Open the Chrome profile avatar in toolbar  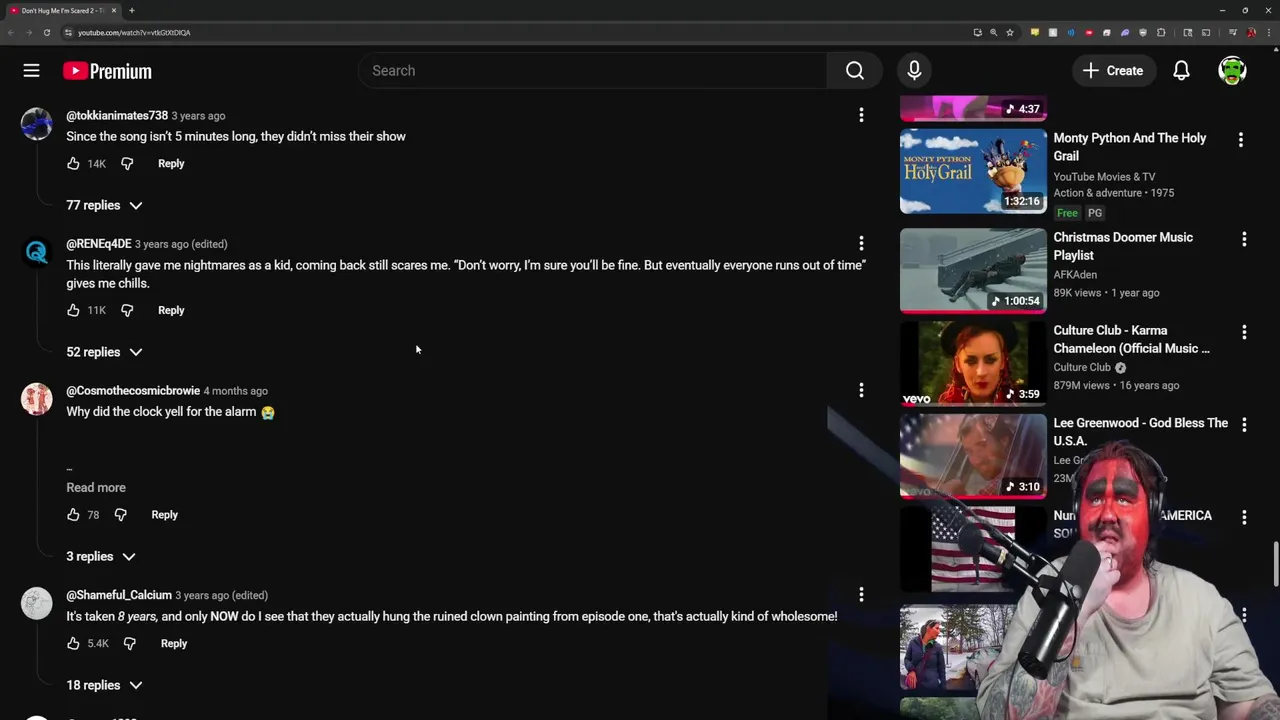(1251, 32)
